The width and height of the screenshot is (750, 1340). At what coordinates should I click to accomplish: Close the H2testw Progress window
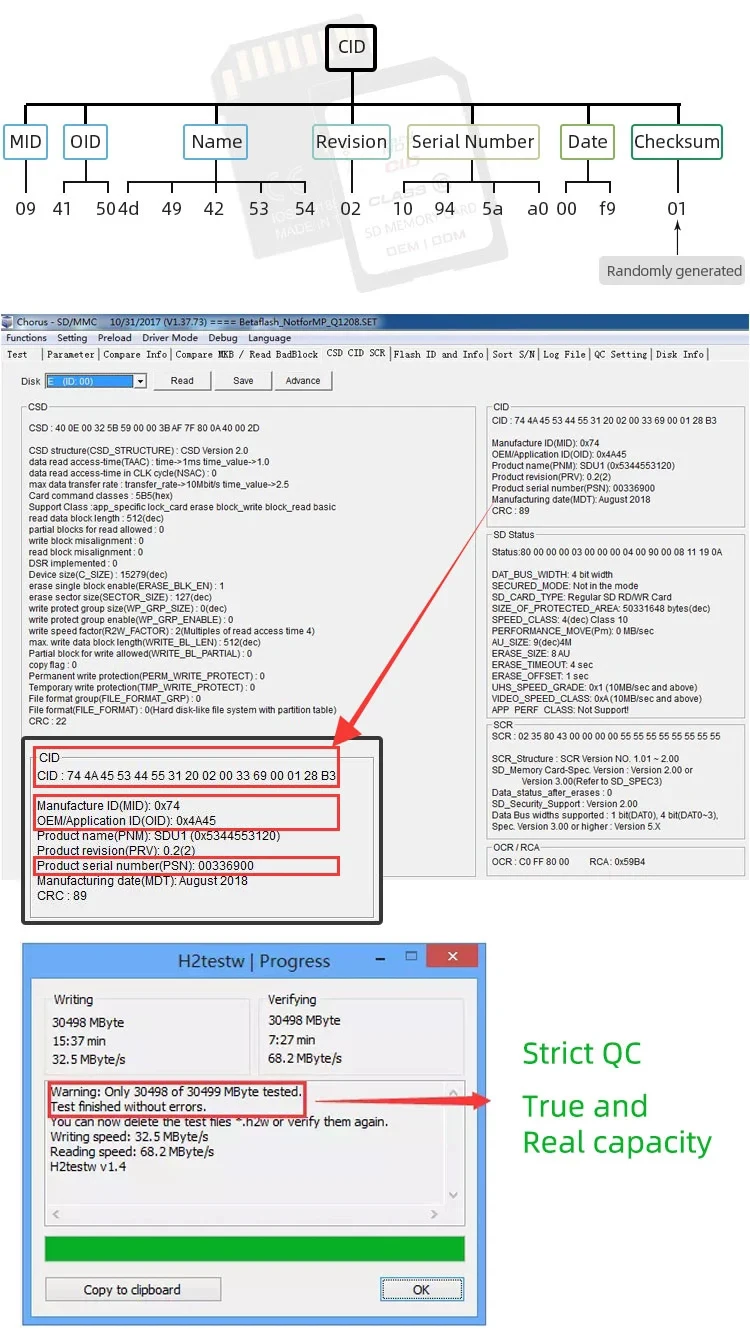453,956
